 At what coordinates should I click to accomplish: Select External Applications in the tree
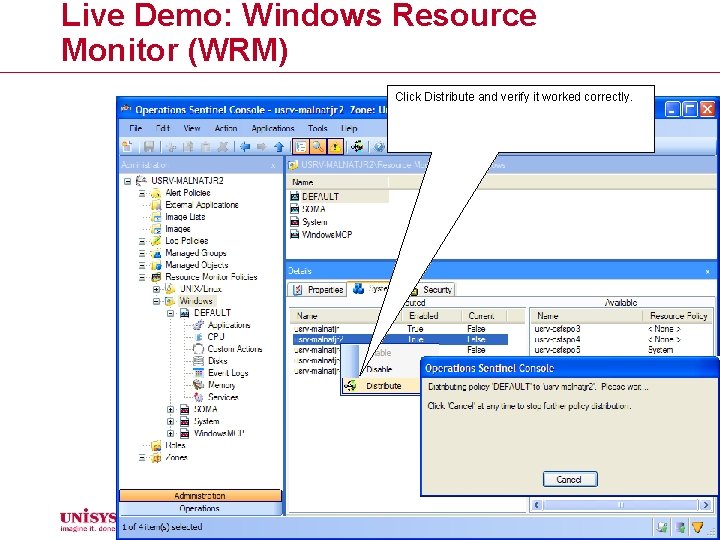[202, 205]
